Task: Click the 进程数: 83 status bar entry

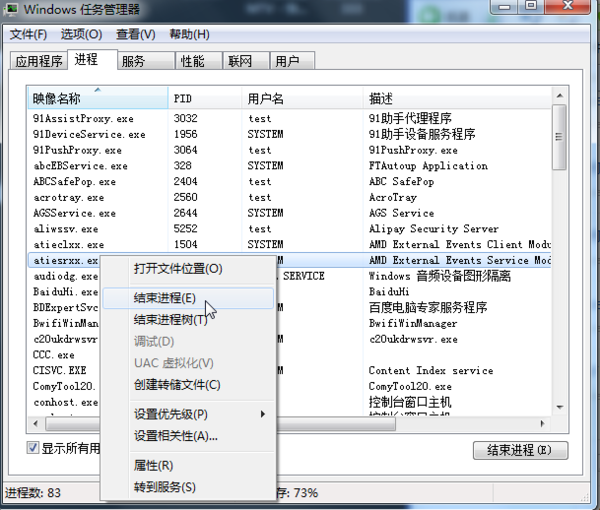Action: [33, 492]
